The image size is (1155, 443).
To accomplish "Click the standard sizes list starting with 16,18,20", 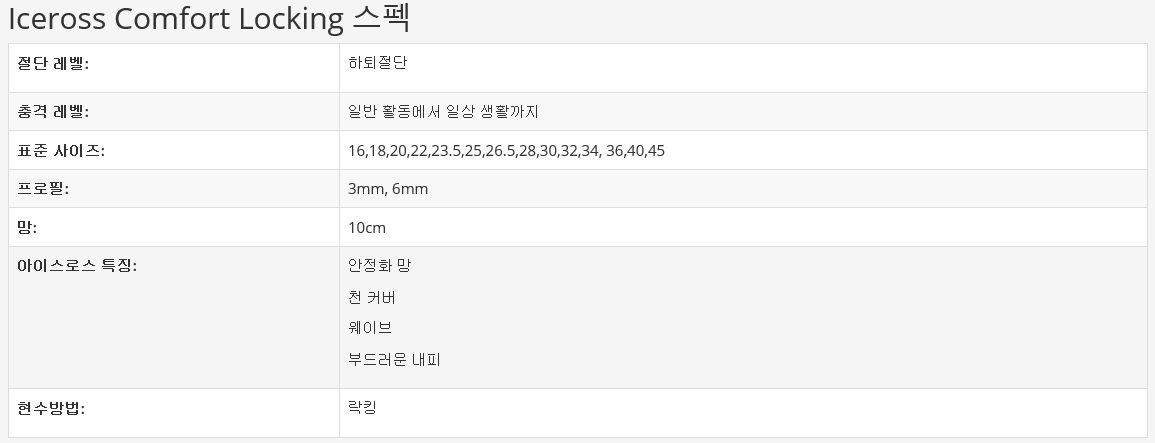I will (506, 151).
